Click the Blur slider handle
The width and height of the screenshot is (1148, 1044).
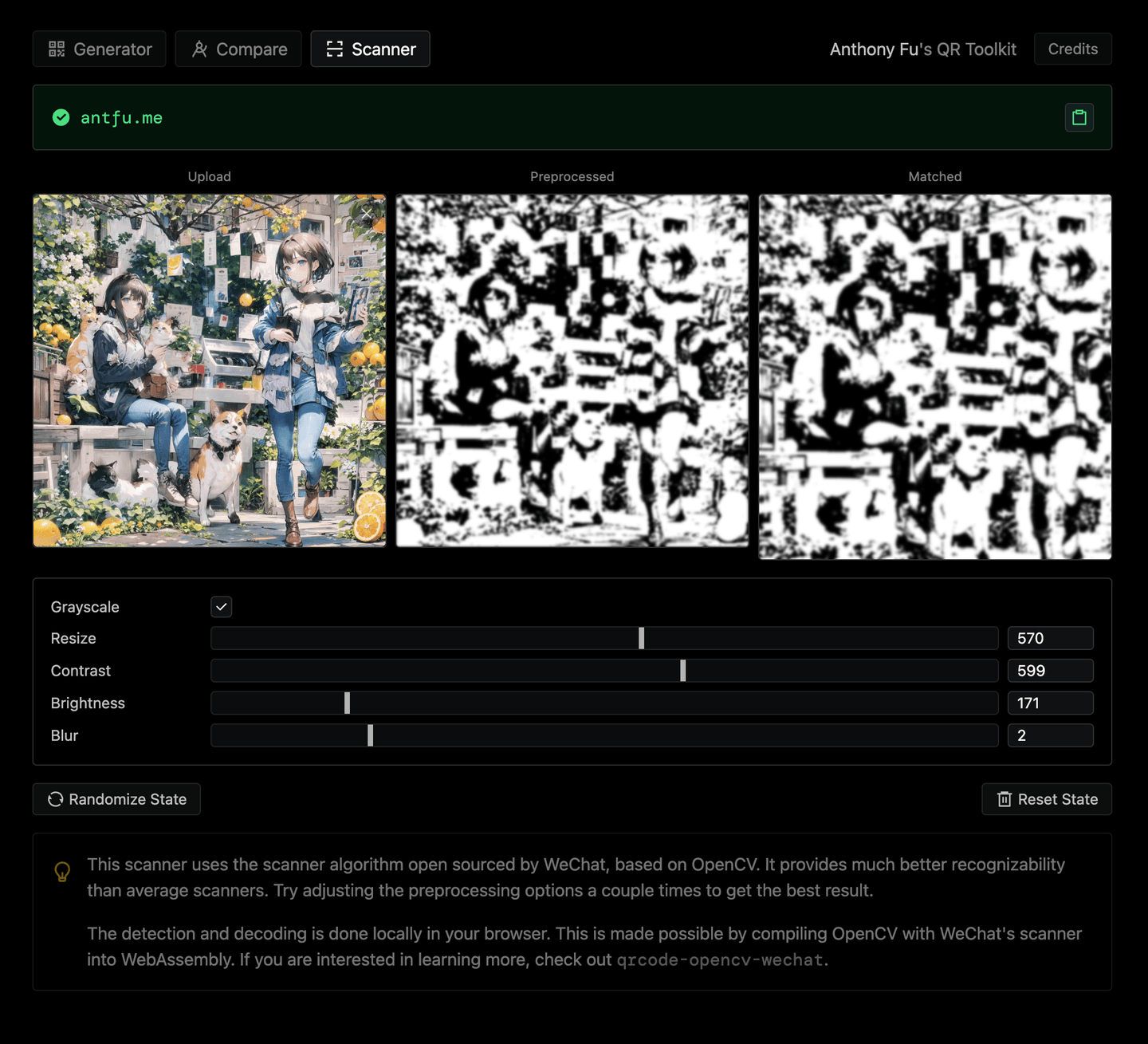point(370,735)
